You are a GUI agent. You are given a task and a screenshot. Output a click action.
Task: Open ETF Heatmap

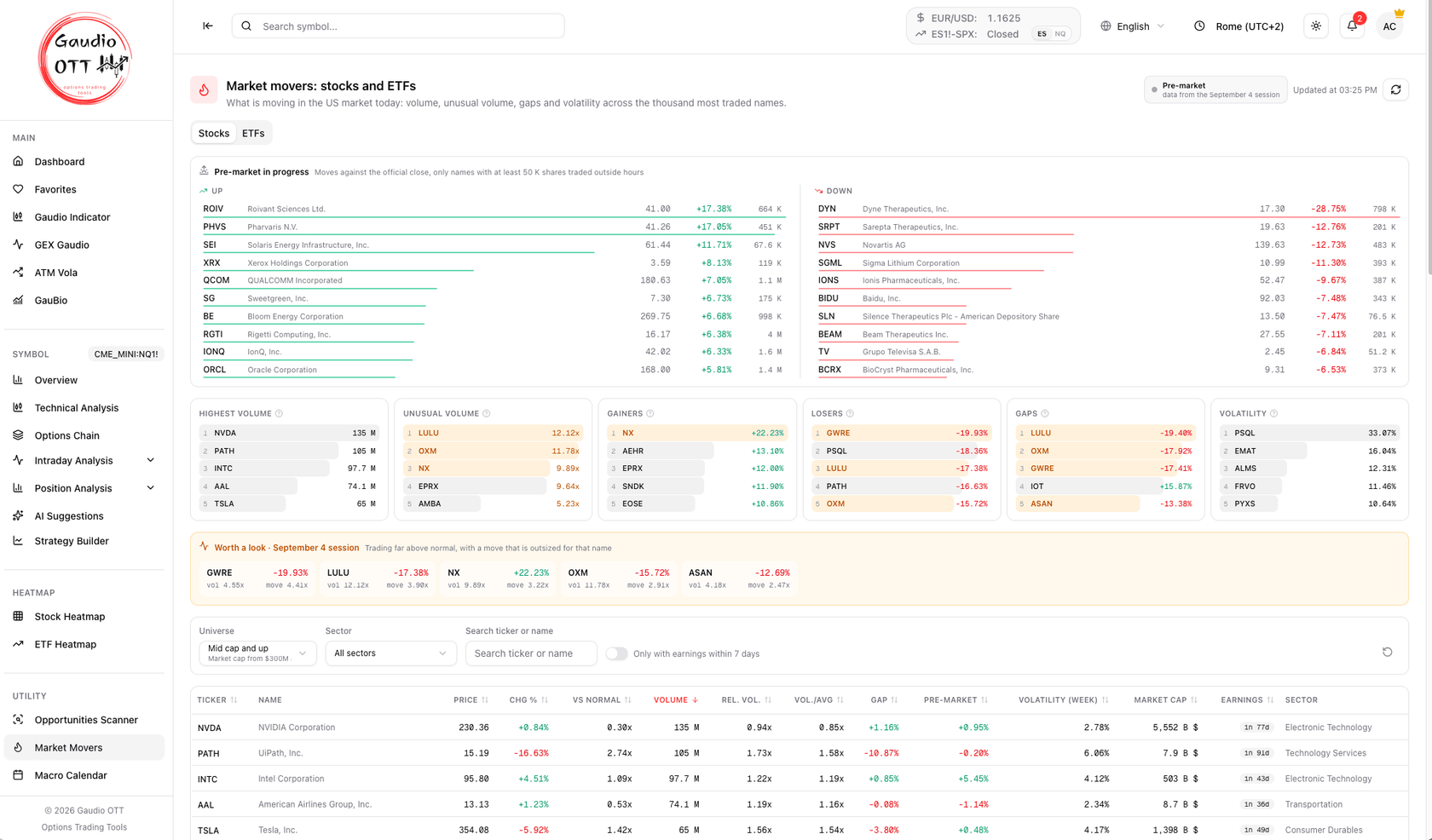[x=84, y=644]
